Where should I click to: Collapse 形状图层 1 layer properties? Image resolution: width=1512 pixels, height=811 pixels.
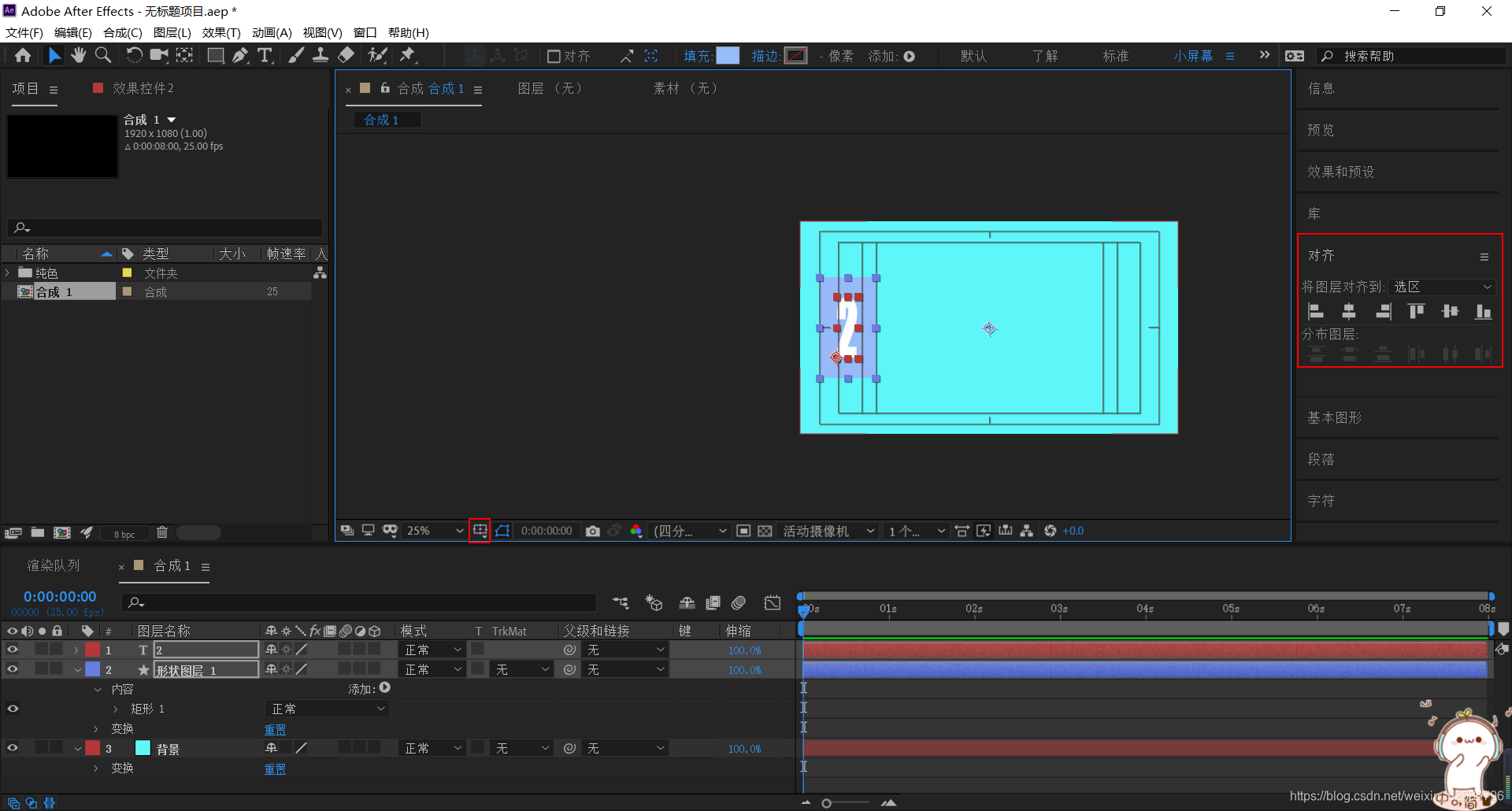pyautogui.click(x=77, y=670)
